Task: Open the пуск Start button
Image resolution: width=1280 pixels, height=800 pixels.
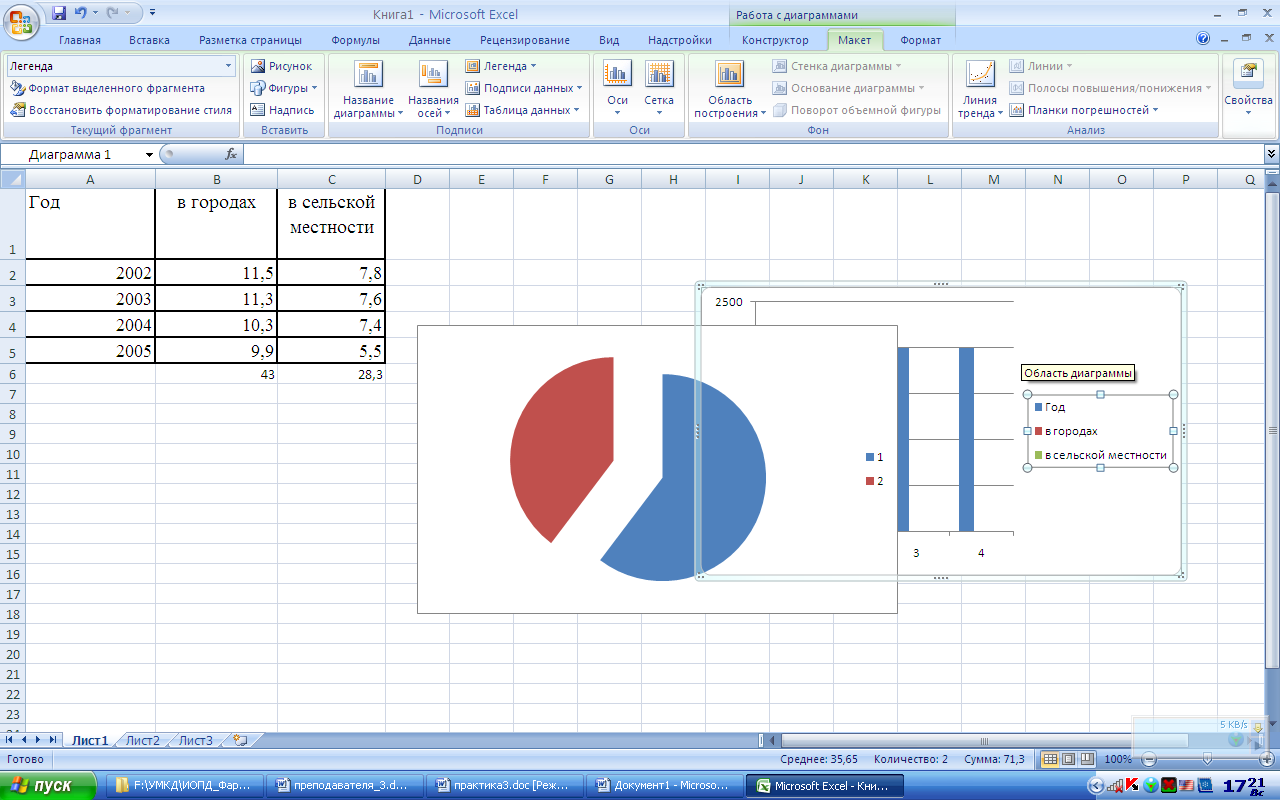Action: (48, 785)
